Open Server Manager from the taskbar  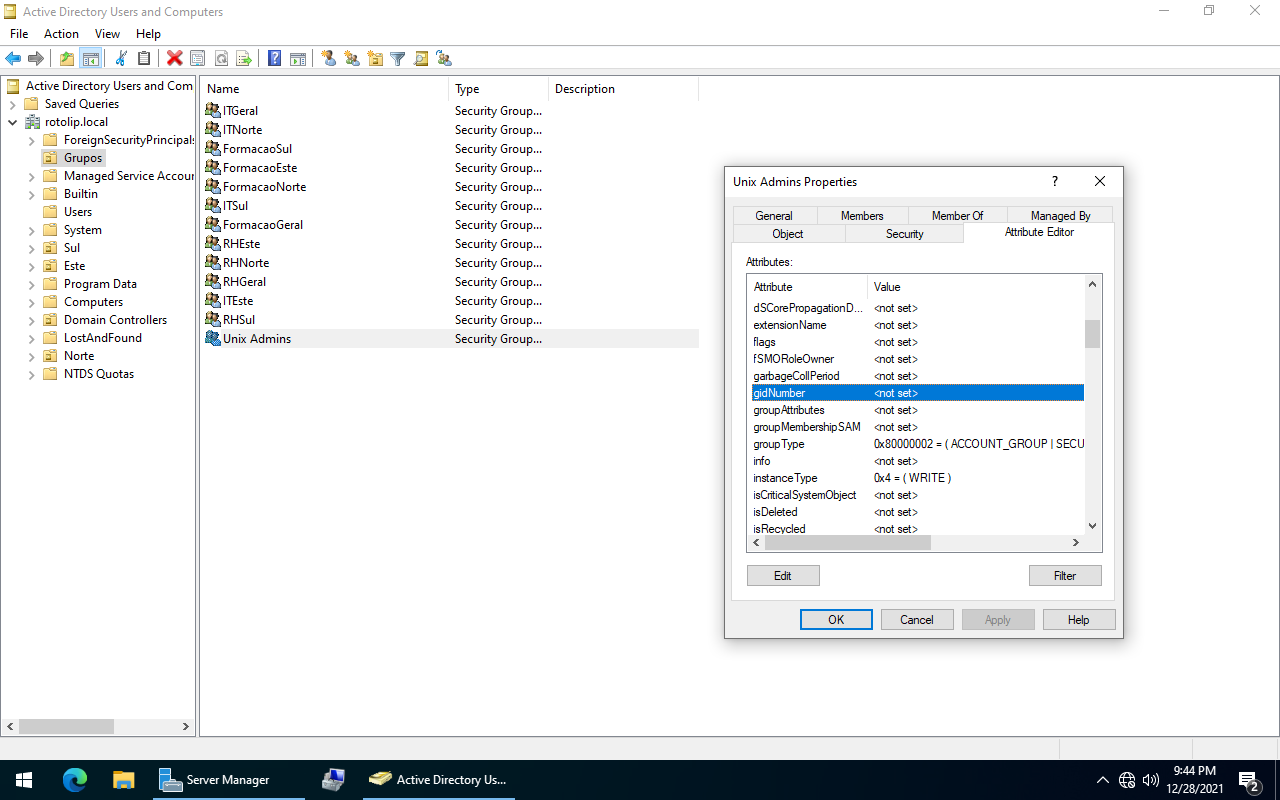229,779
